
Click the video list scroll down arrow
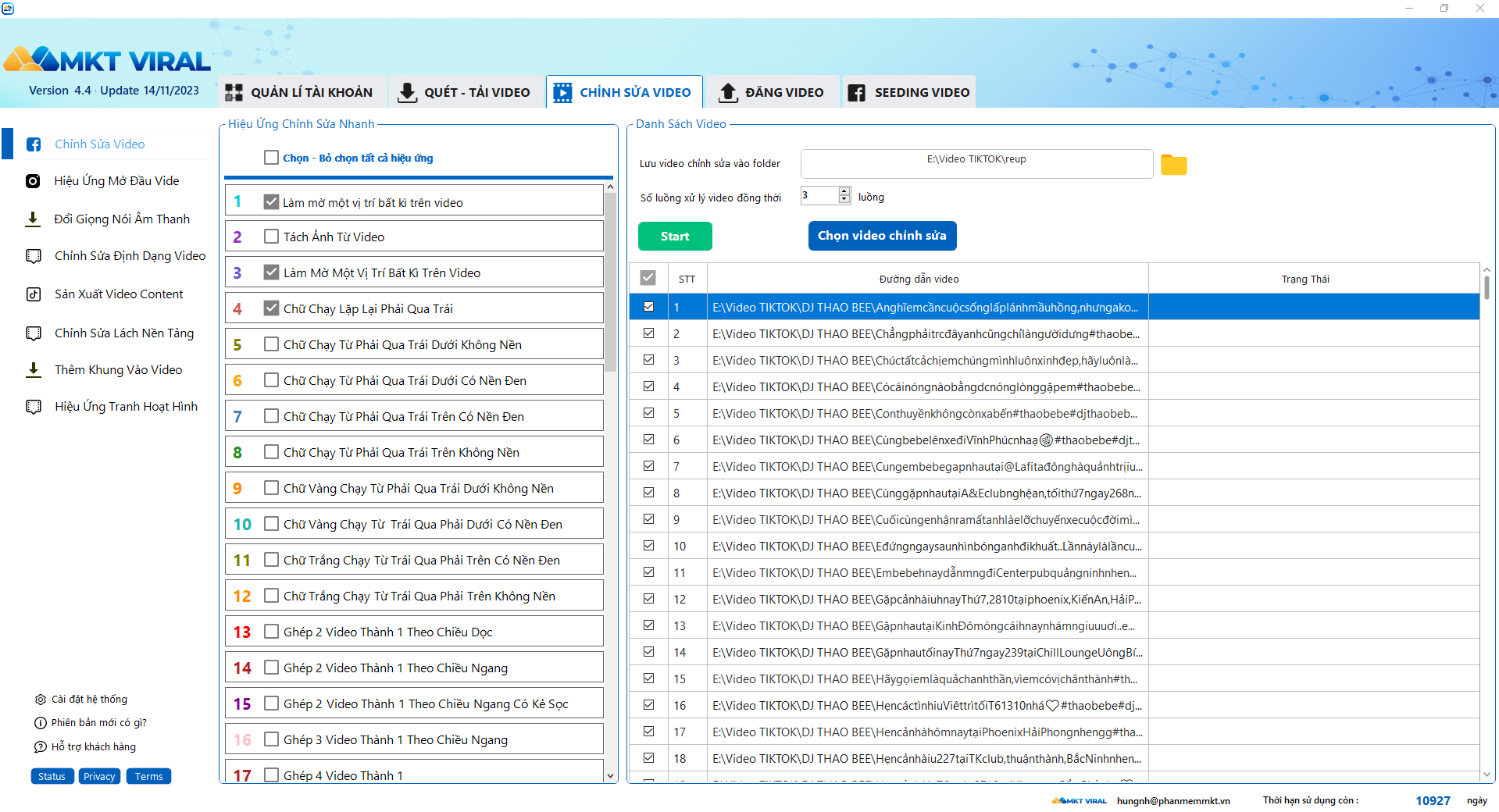coord(1487,775)
